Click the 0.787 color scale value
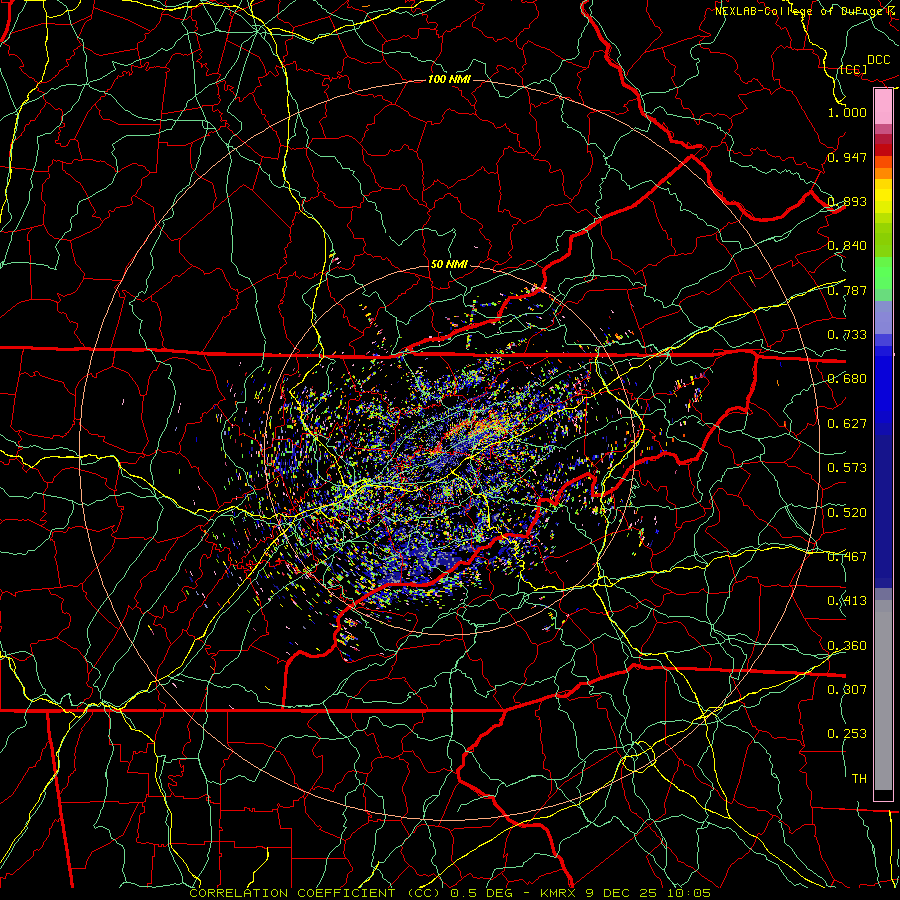Screen dimensions: 900x900 click(x=847, y=290)
